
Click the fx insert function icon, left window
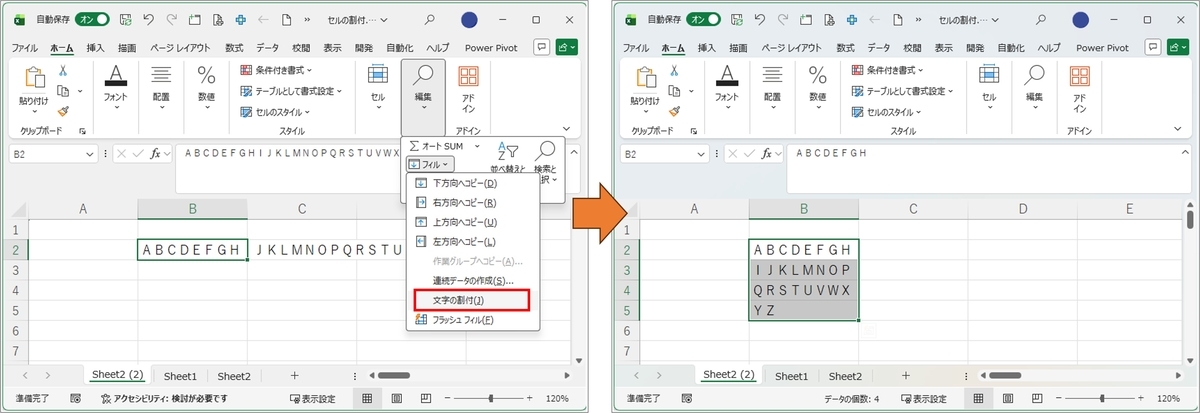tap(155, 153)
